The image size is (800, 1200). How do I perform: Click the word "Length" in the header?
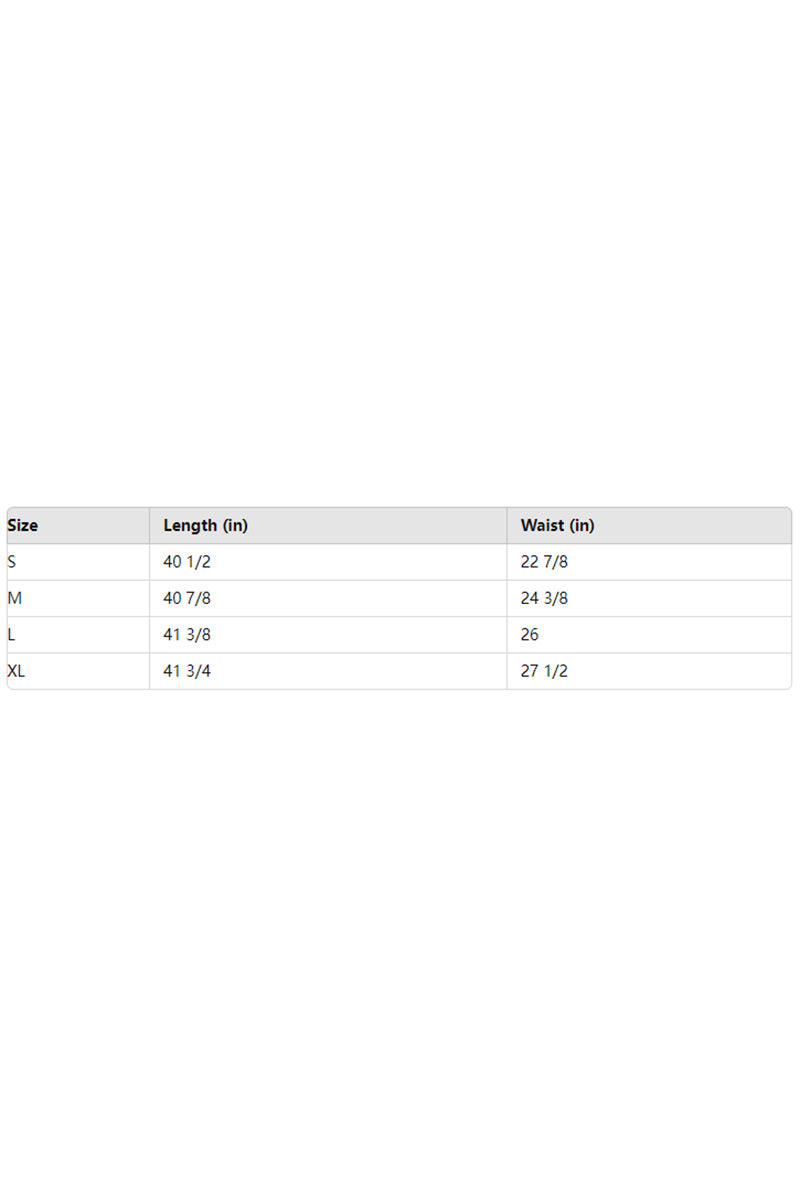[x=190, y=525]
